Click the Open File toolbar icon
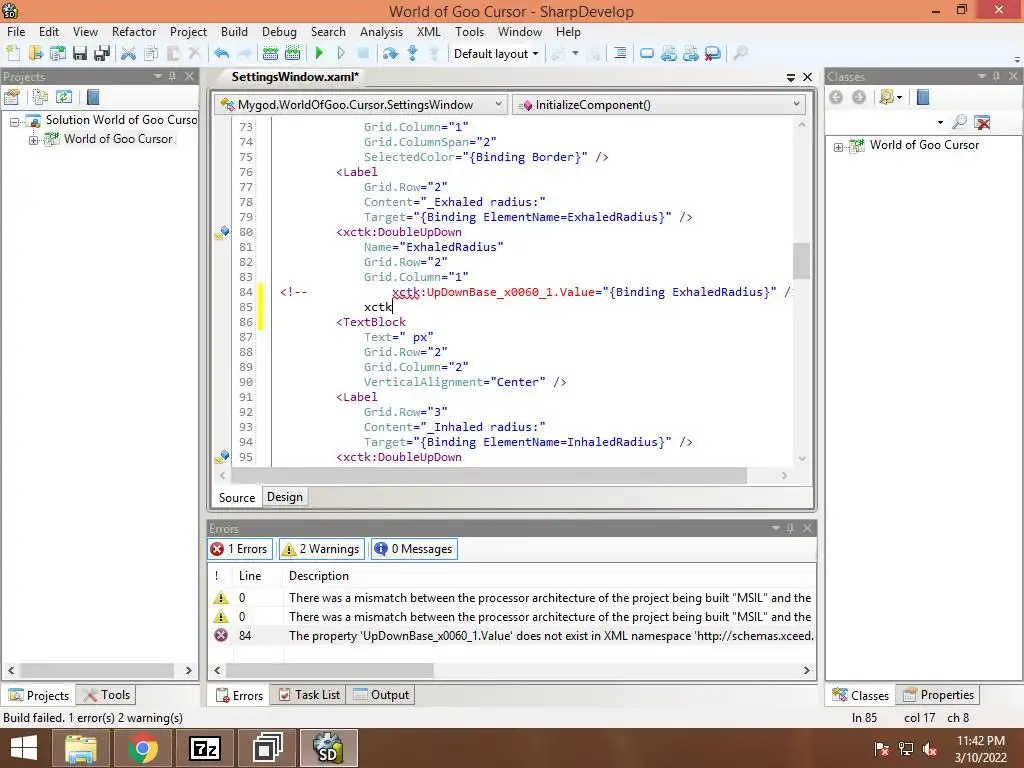This screenshot has width=1024, height=768. pyautogui.click(x=35, y=54)
